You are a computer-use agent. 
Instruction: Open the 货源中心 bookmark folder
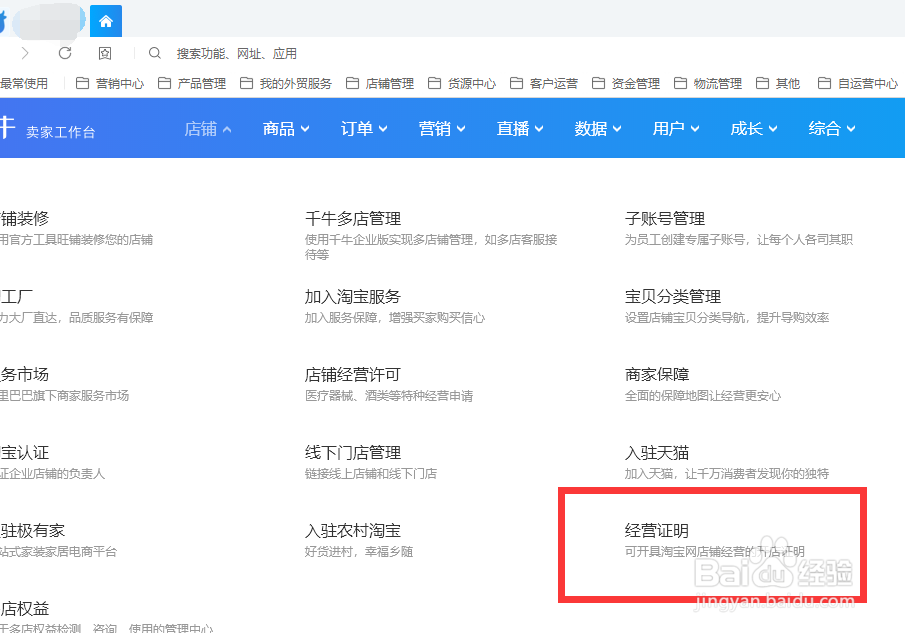pyautogui.click(x=462, y=84)
